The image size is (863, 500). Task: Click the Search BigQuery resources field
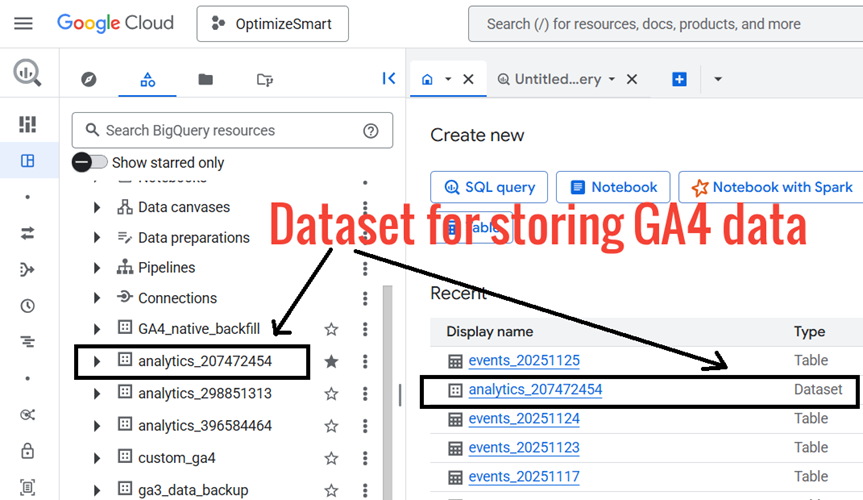232,131
